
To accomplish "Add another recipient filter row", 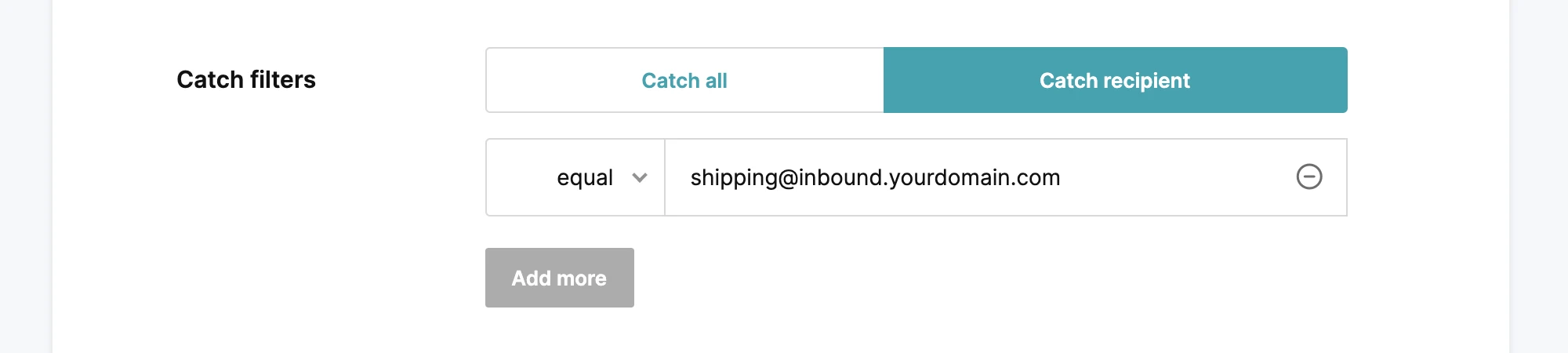I will coord(560,278).
